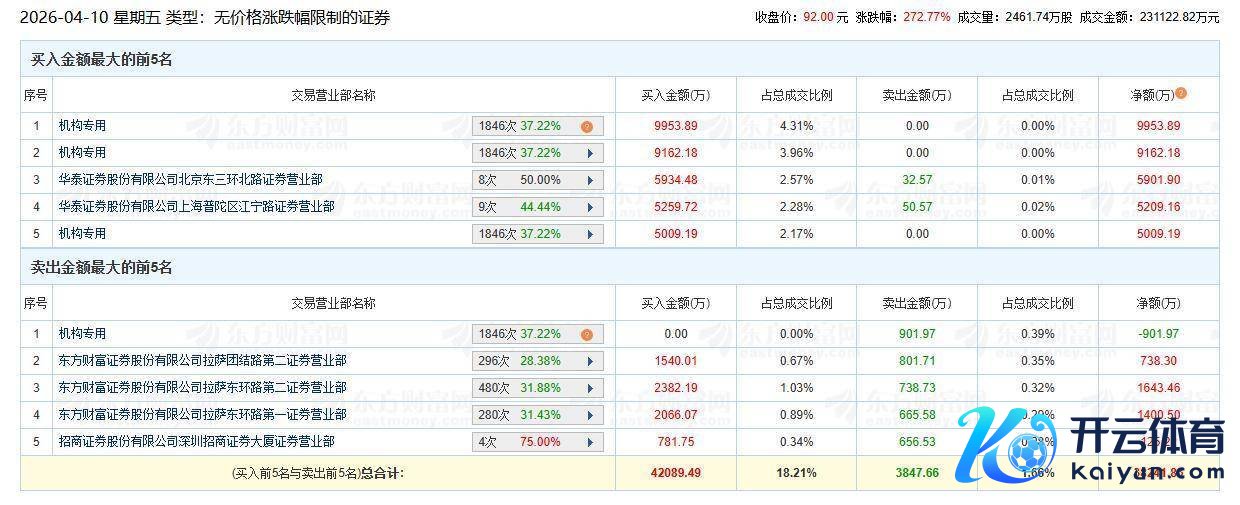Viewport: 1240px width, 505px height.
Task: Click the orange question icon in sell row 1
Action: (x=587, y=335)
